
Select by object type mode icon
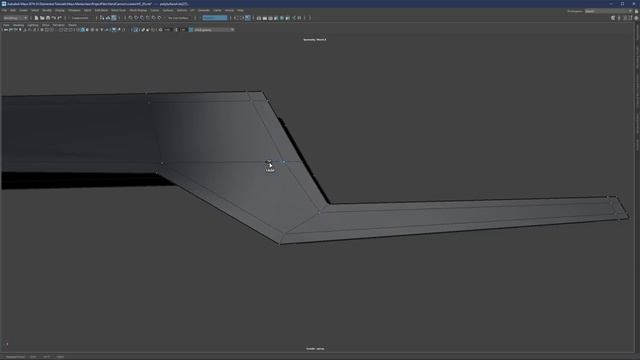108,18
